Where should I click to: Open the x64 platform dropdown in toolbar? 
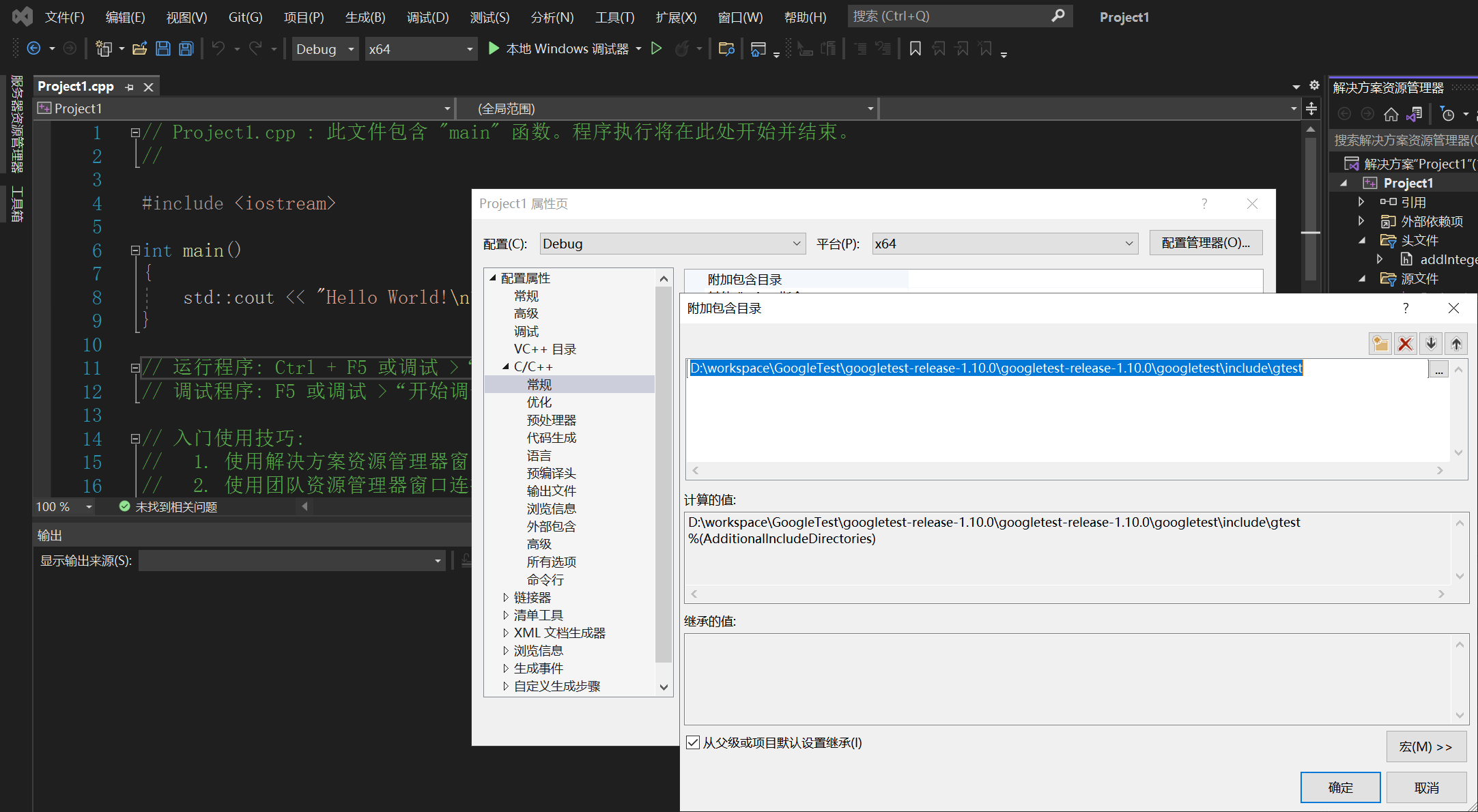[x=421, y=48]
